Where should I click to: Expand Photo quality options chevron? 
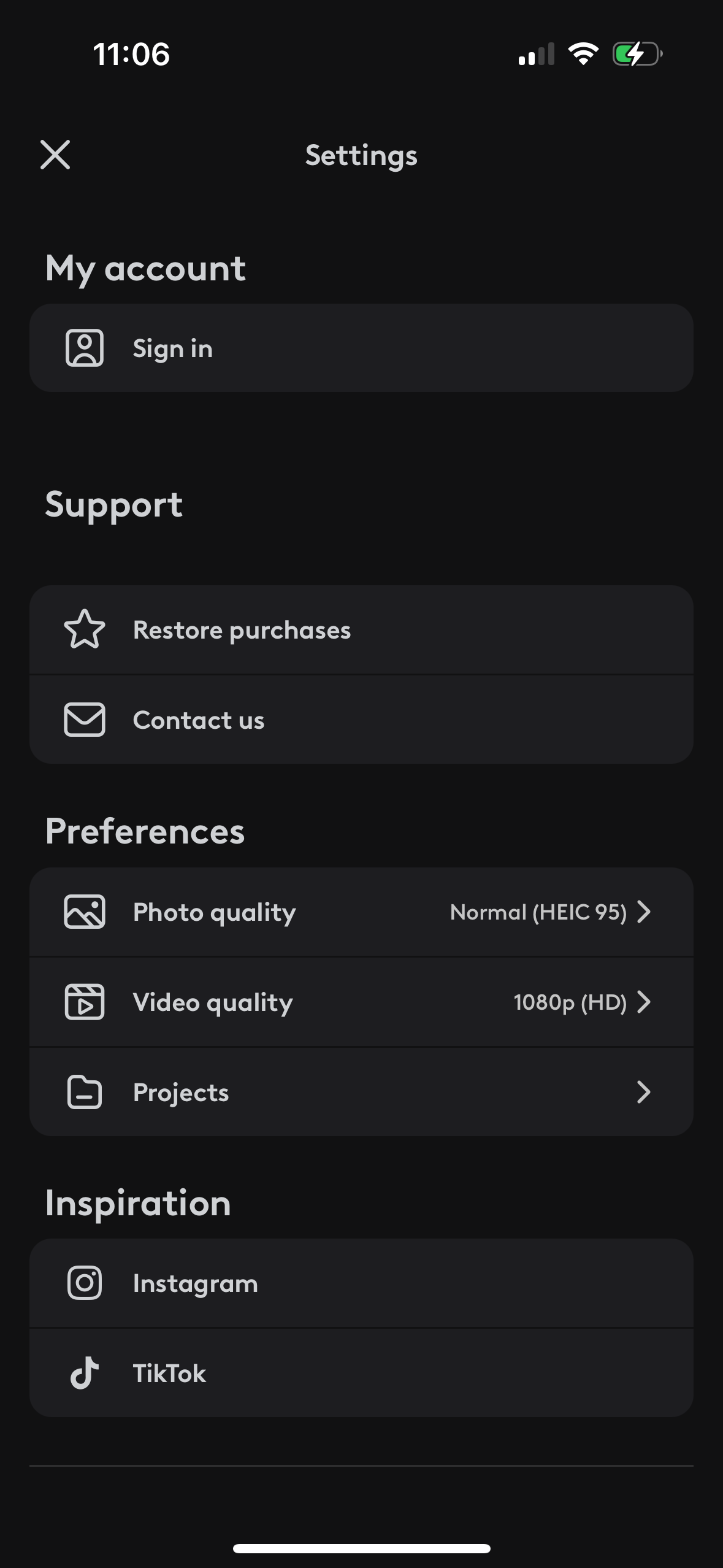coord(643,912)
